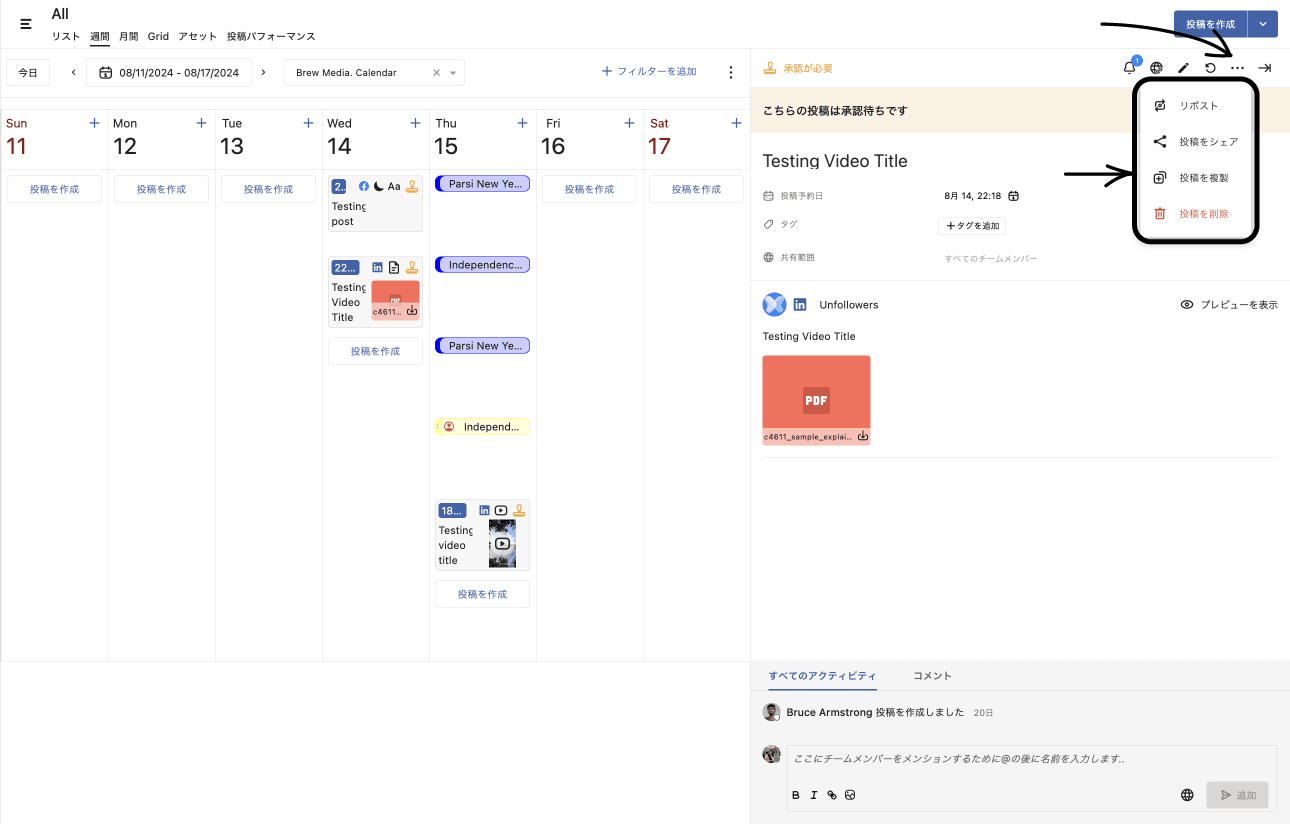Click the pencil edit icon
The height and width of the screenshot is (824, 1290).
[1183, 68]
